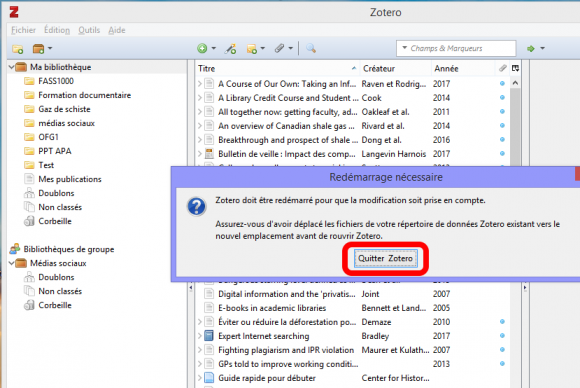This screenshot has width=580, height=388.
Task: Select E-books in academic libraries
Action: [x=272, y=308]
